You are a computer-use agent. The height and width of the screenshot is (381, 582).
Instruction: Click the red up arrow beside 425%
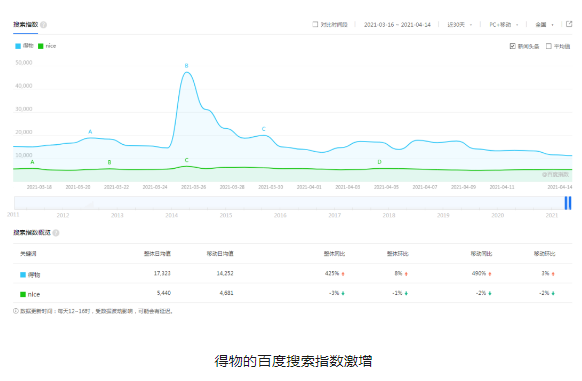coord(343,274)
